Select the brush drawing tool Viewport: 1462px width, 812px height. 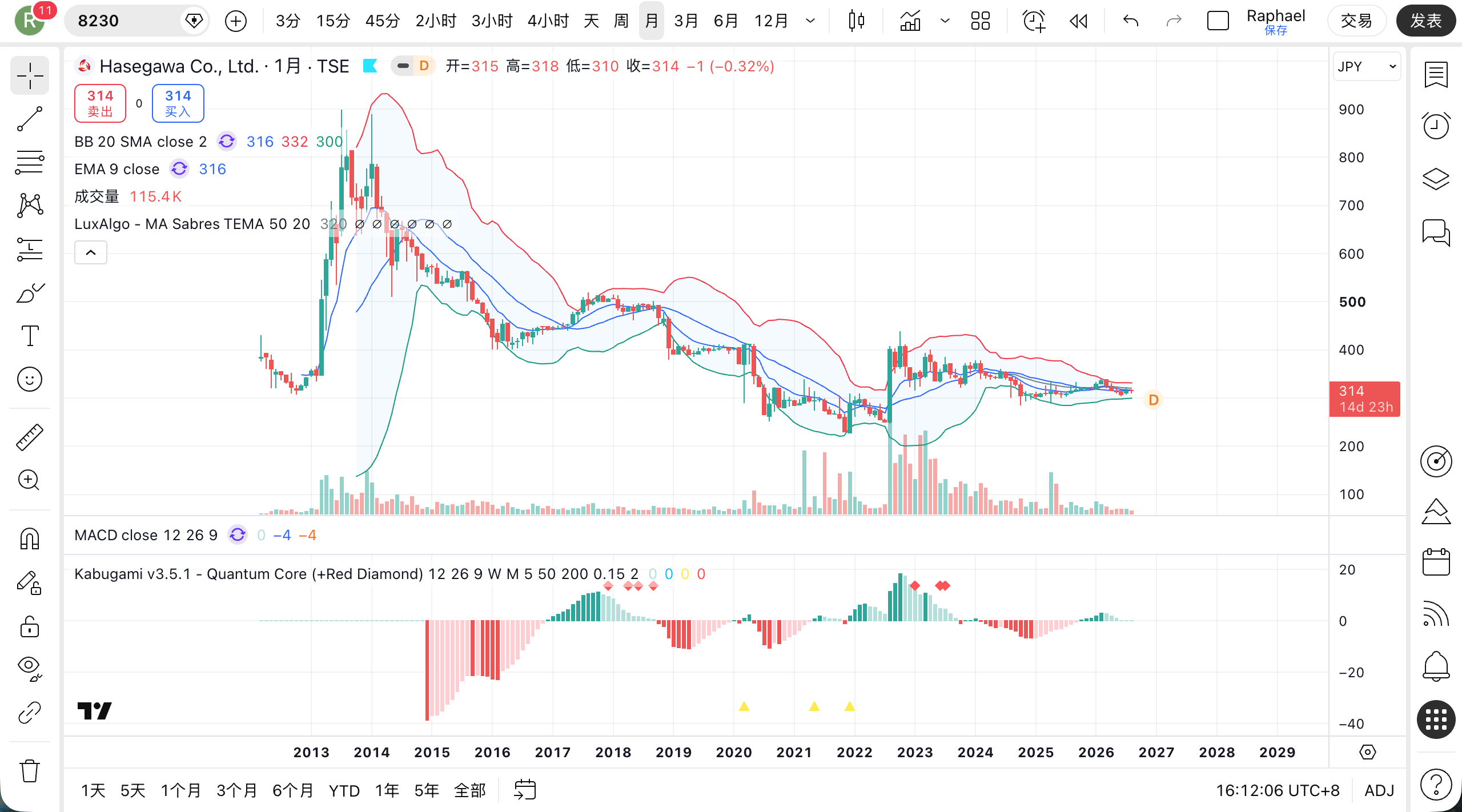(30, 292)
